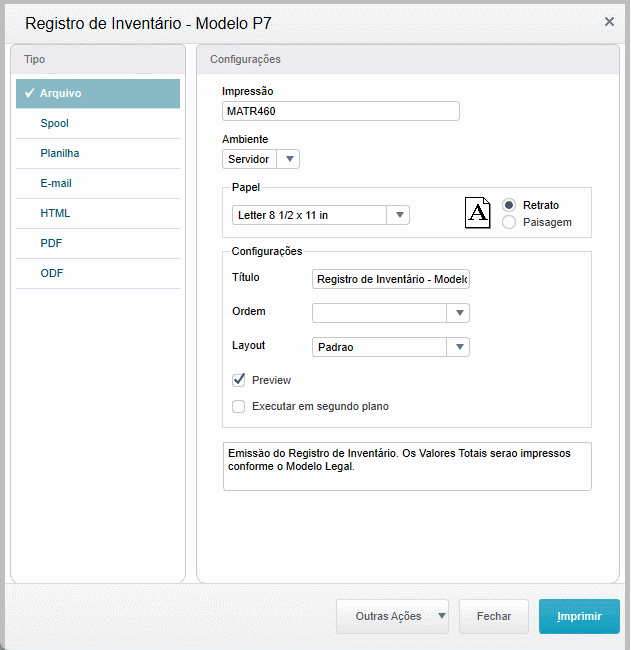Click the dialog title Registro de Inventário
The height and width of the screenshot is (650, 631).
pos(148,23)
